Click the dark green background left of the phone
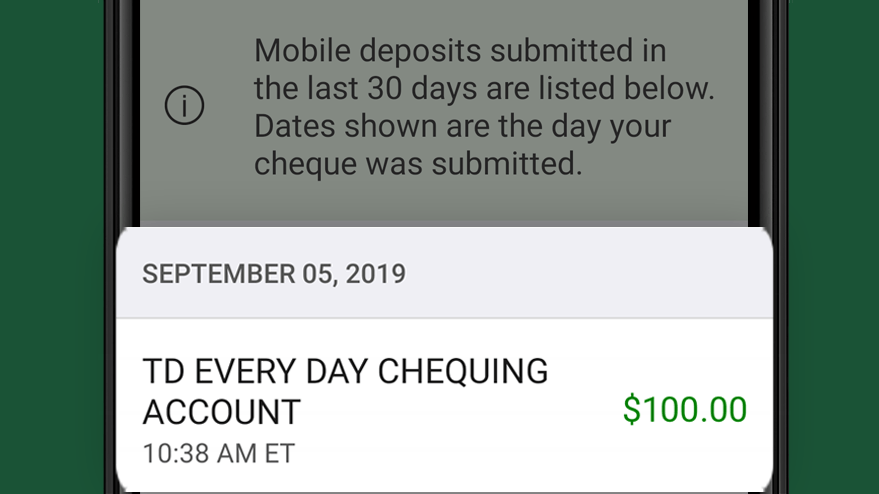This screenshot has height=494, width=879. (x=52, y=247)
